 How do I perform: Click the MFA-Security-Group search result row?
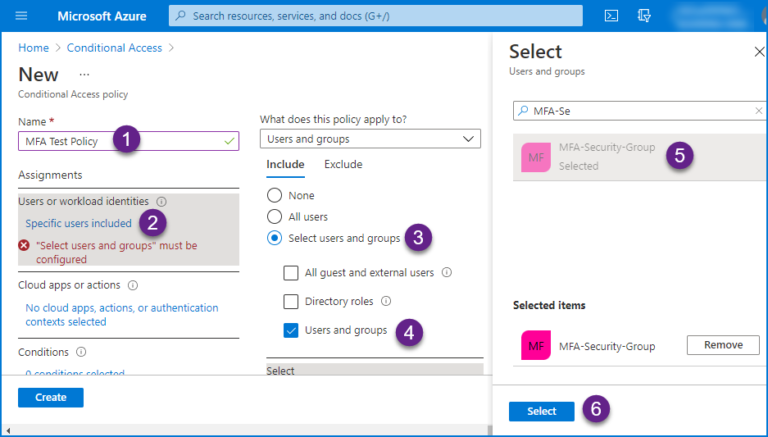pyautogui.click(x=639, y=157)
